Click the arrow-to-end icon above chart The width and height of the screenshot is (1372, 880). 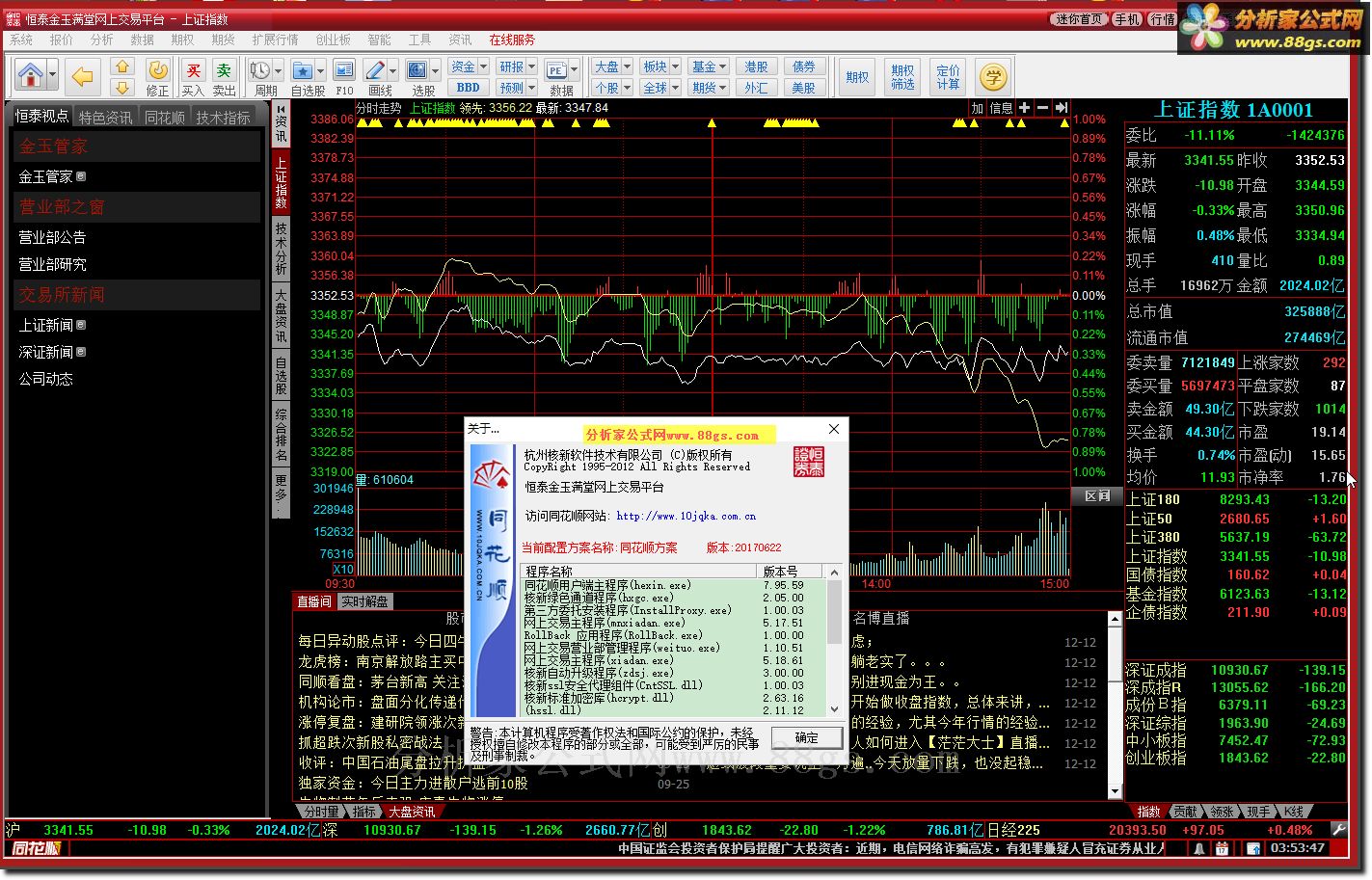tap(1061, 108)
